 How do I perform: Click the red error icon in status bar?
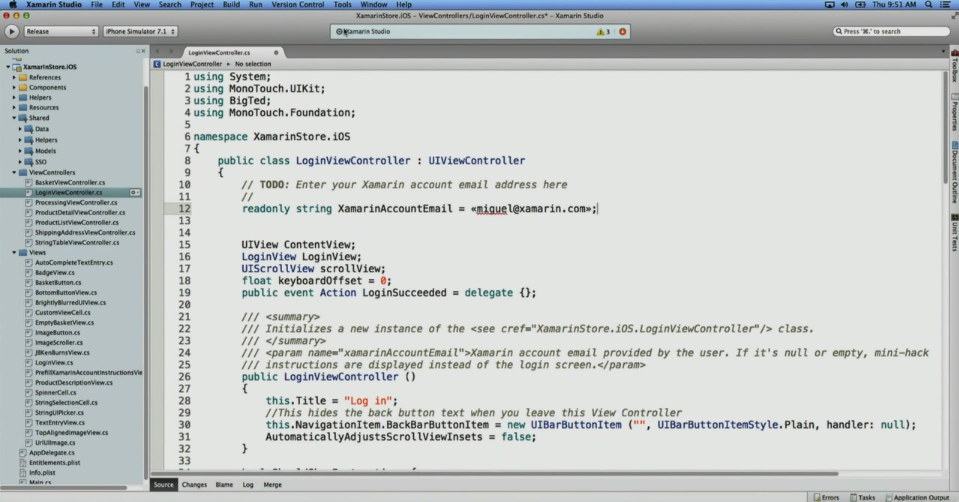[623, 32]
